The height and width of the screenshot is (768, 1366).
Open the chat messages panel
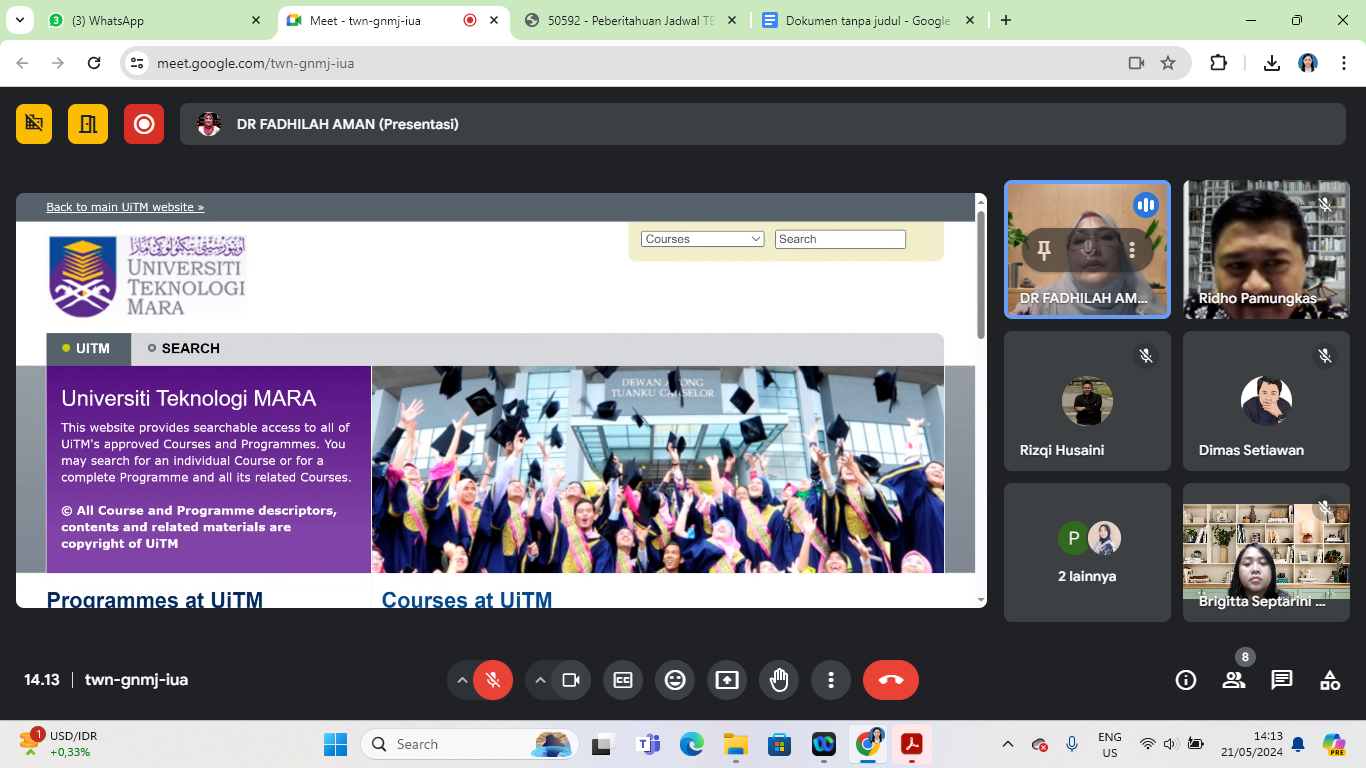(x=1282, y=680)
